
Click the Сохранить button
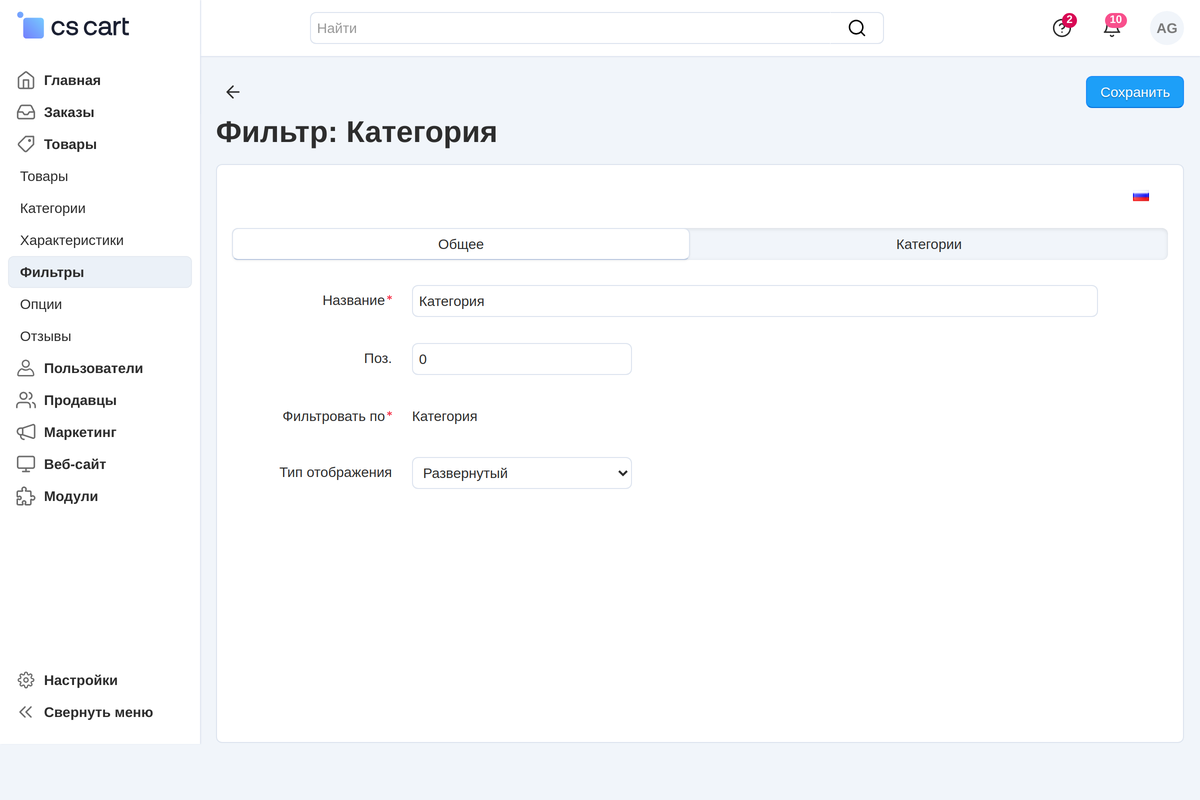(1135, 92)
